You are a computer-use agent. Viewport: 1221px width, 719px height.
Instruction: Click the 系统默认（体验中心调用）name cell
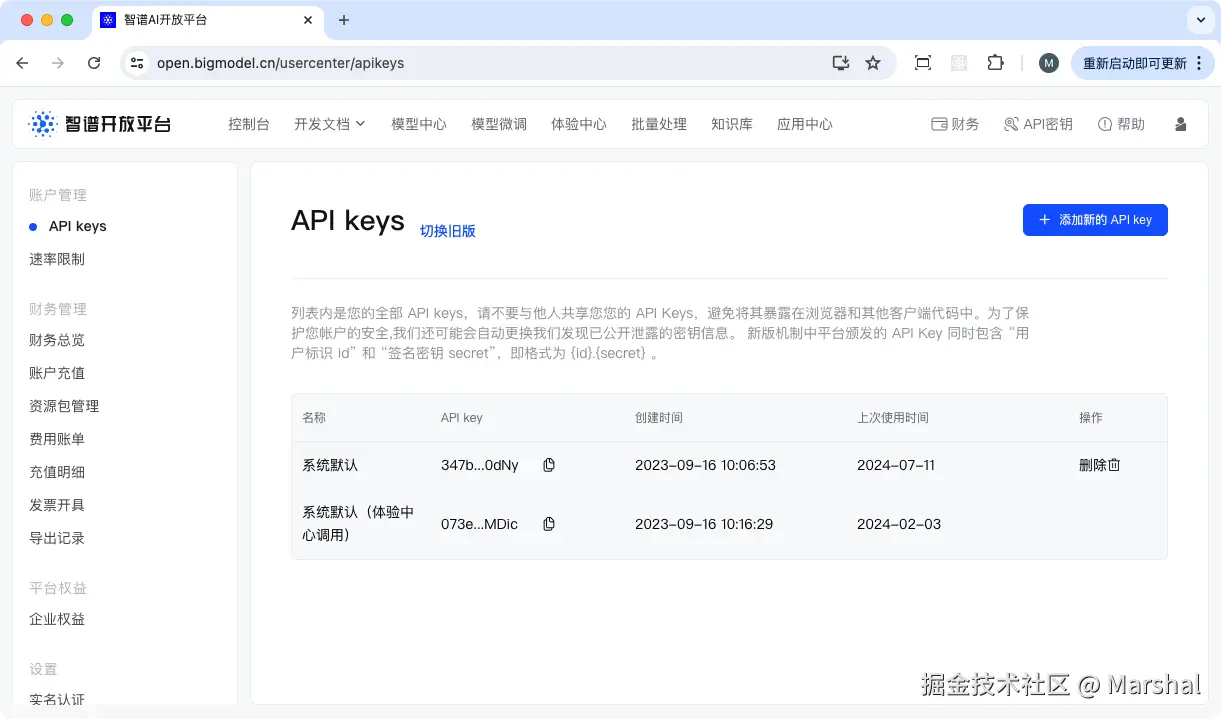pyautogui.click(x=358, y=524)
